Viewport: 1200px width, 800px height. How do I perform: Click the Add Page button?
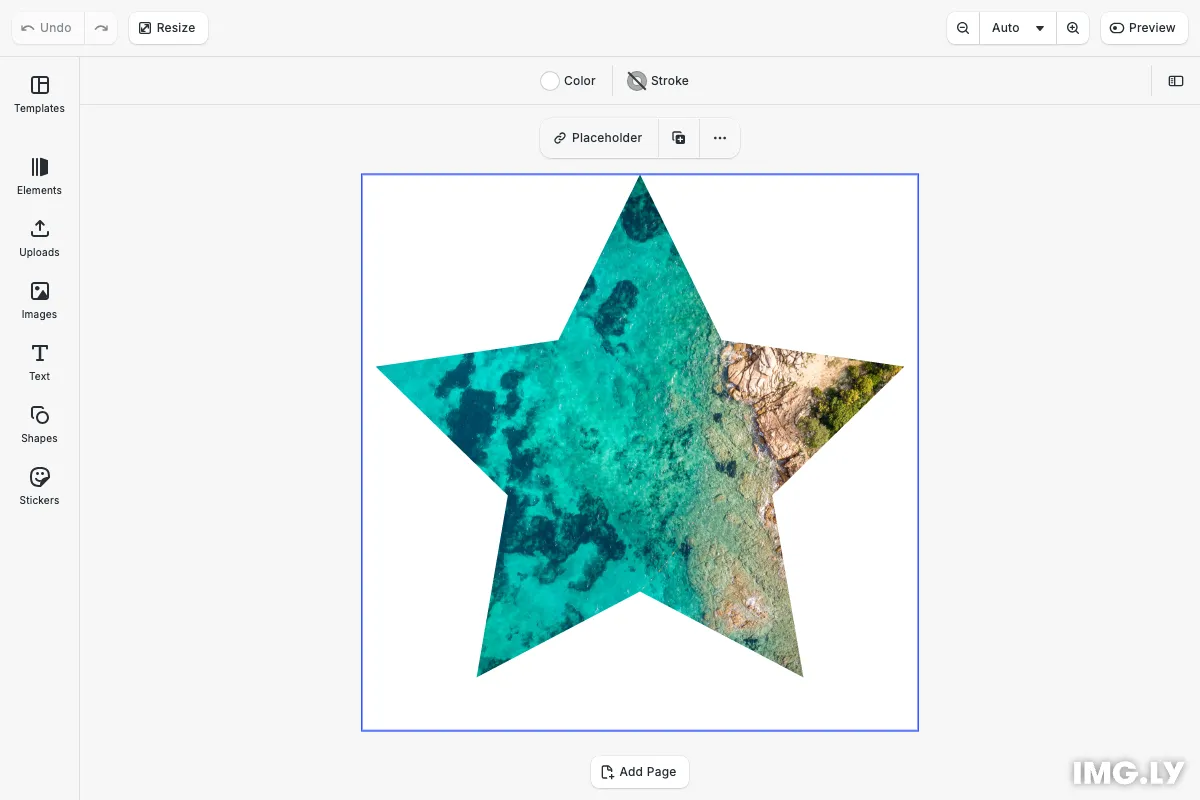click(x=640, y=772)
